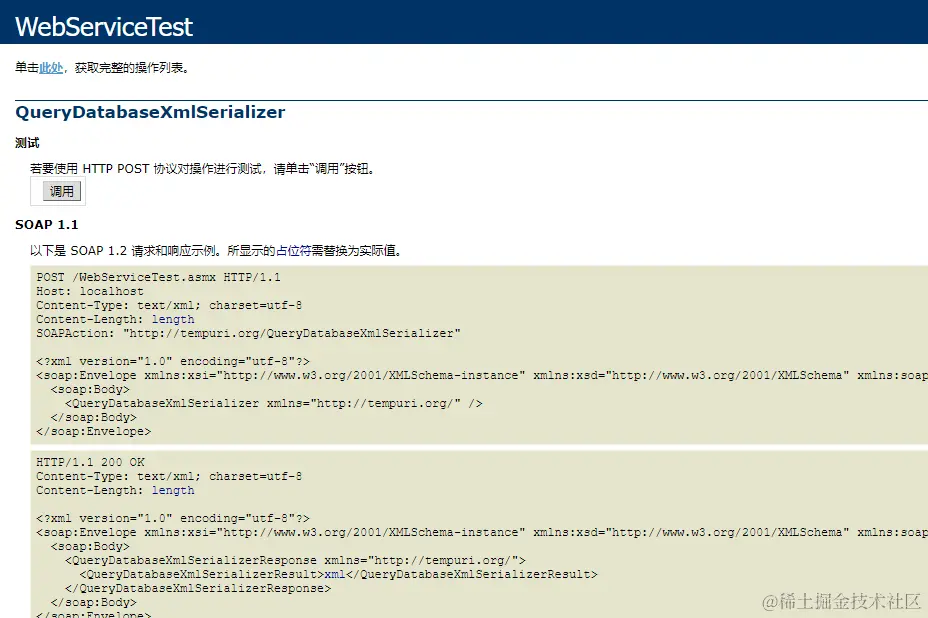Click the xml placeholder in the Result element
The height and width of the screenshot is (618, 928).
335,574
